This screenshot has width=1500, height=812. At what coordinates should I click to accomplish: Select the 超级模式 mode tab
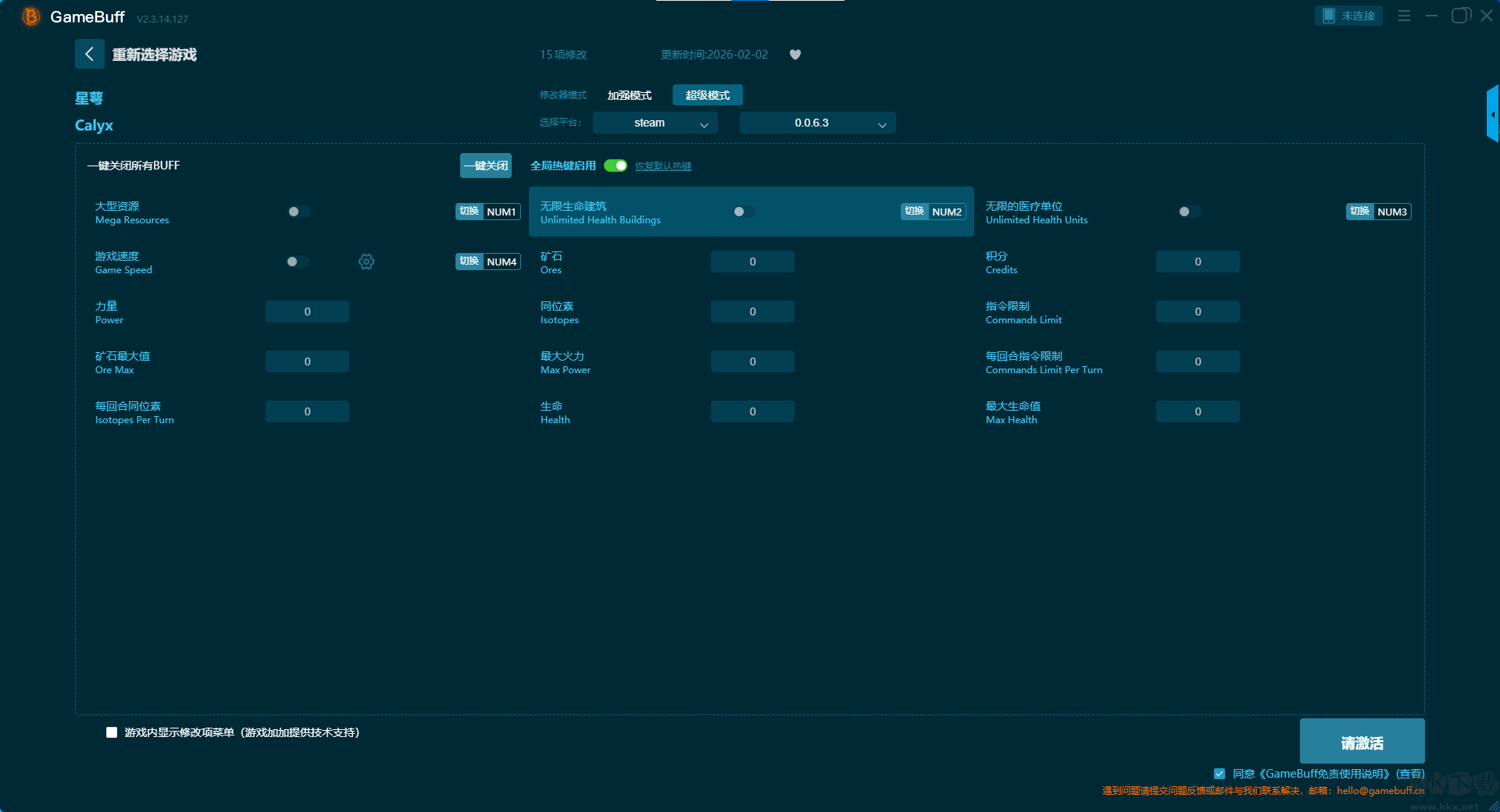[707, 95]
